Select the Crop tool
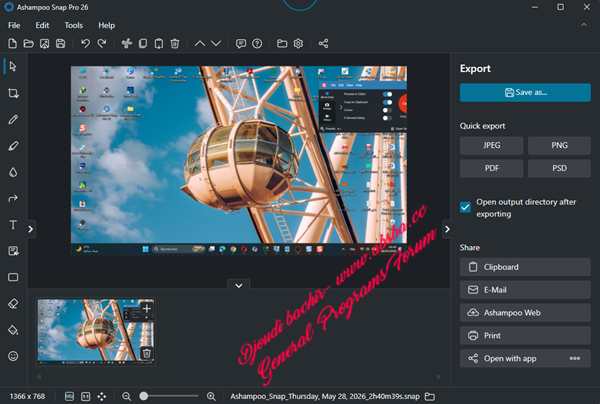The height and width of the screenshot is (404, 600). coord(13,93)
